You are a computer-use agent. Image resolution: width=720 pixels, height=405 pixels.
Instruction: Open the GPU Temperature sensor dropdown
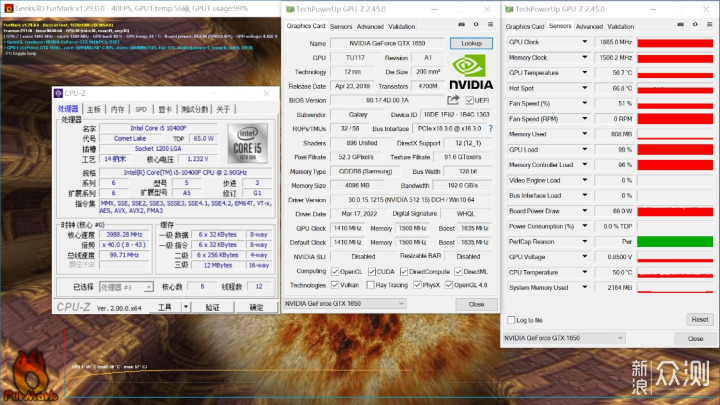tap(585, 73)
